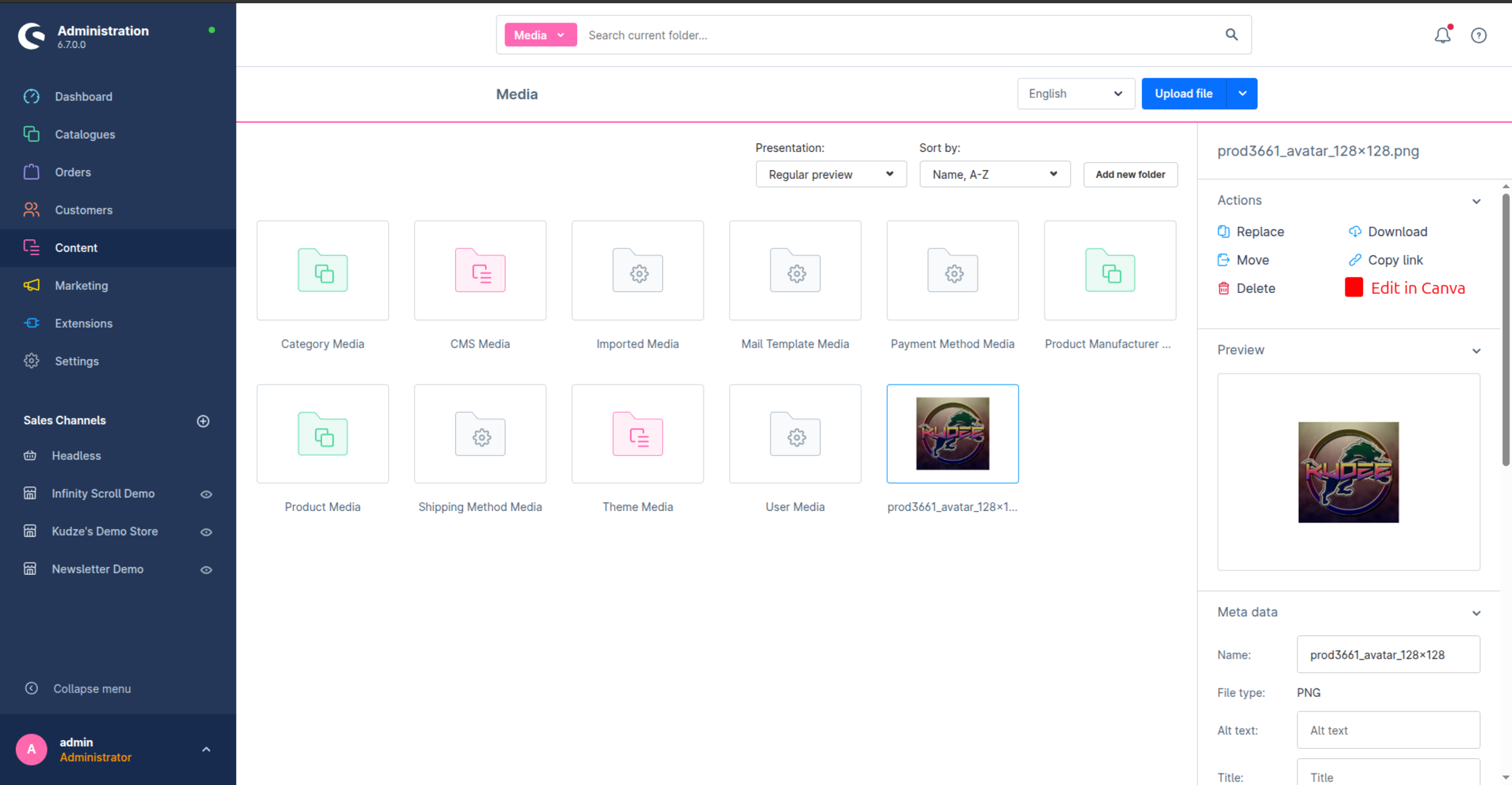The height and width of the screenshot is (785, 1512).
Task: Open the Payment Method Media folder
Action: tap(953, 270)
